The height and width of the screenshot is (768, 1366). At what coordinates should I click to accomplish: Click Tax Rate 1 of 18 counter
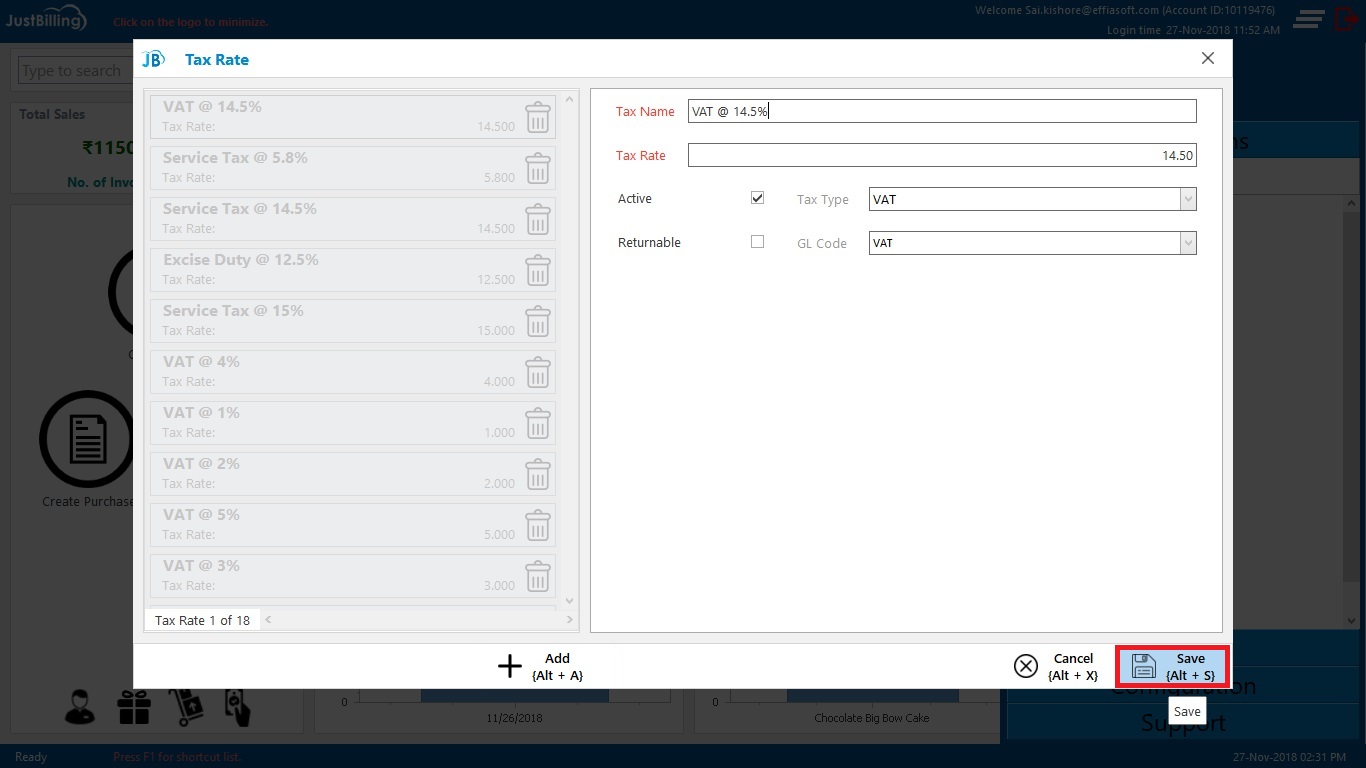202,620
